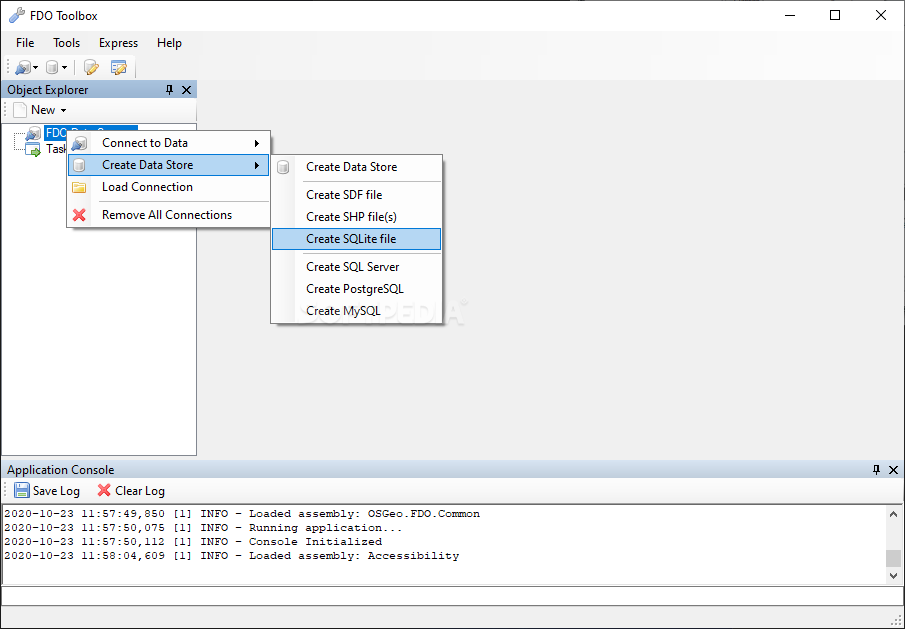Select Create Data Store in submenu
This screenshot has width=905, height=629.
[x=357, y=167]
